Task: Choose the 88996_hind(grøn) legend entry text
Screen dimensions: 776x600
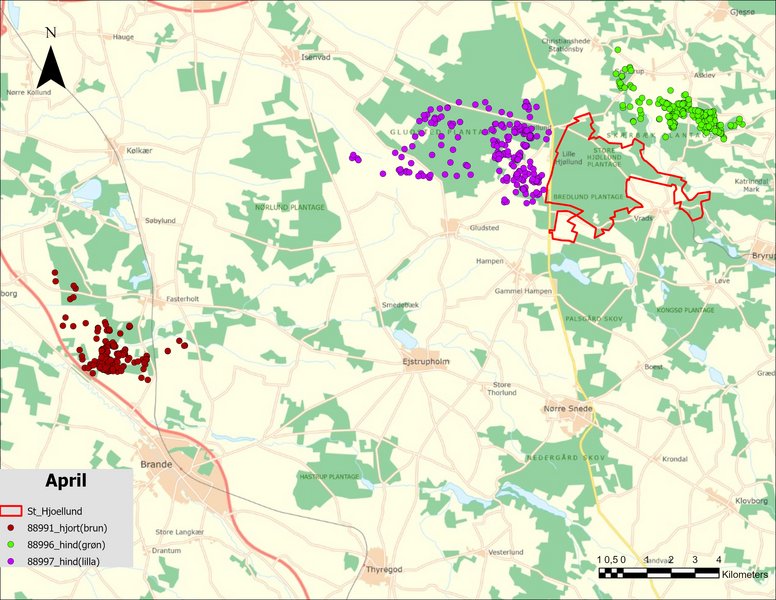Action: (x=70, y=545)
